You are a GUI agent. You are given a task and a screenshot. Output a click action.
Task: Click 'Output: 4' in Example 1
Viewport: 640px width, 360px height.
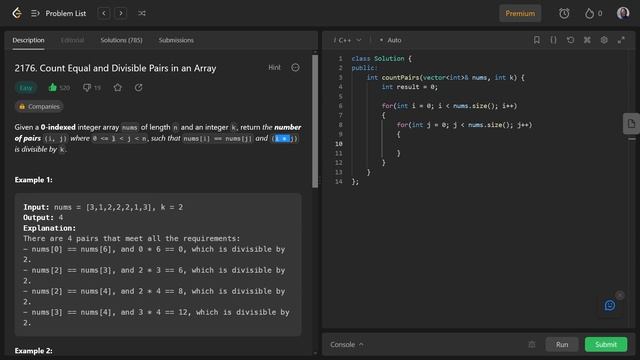pyautogui.click(x=43, y=218)
